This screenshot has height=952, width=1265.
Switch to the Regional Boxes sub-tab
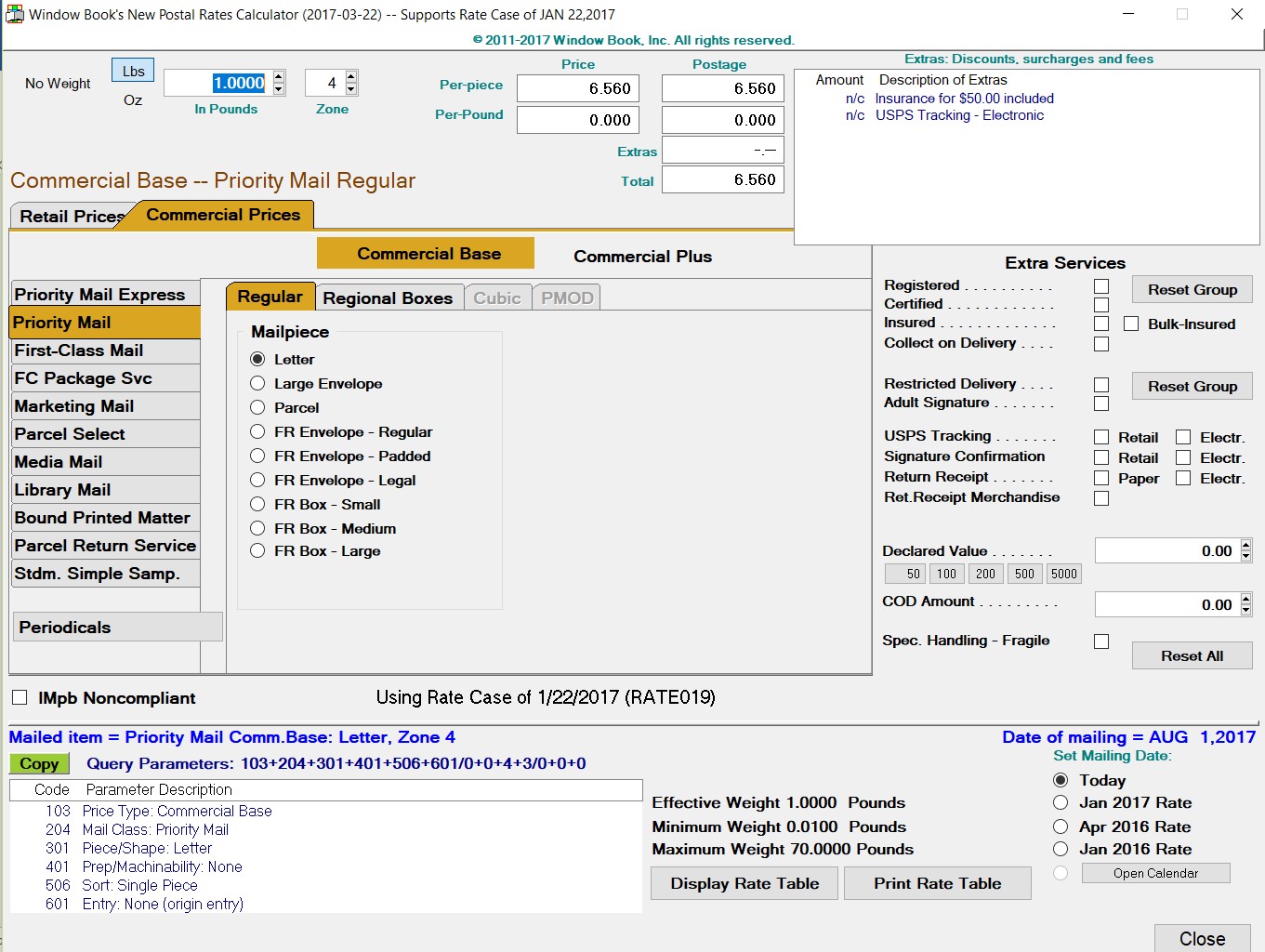[x=388, y=297]
